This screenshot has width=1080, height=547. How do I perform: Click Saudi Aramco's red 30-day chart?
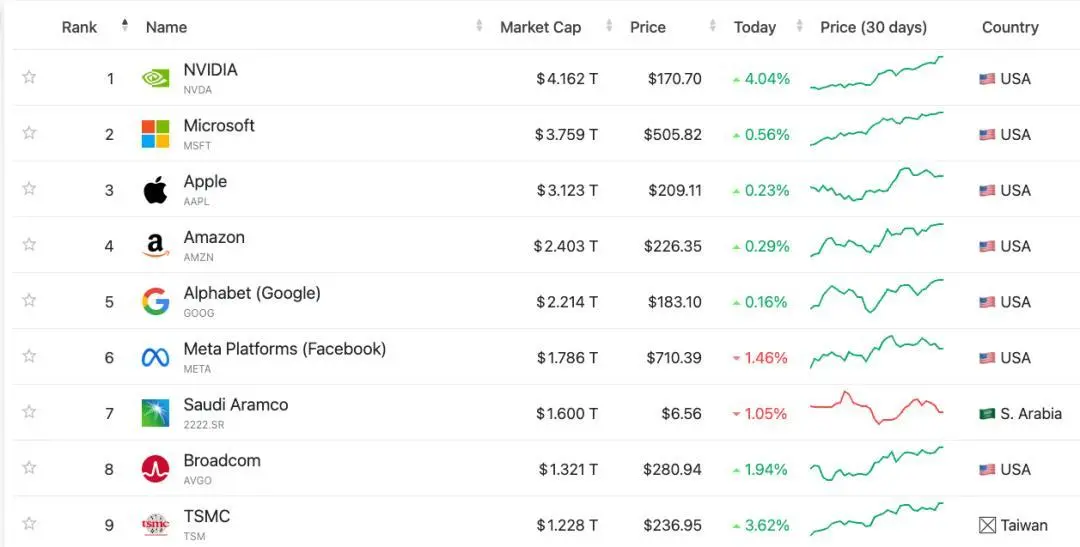[876, 408]
